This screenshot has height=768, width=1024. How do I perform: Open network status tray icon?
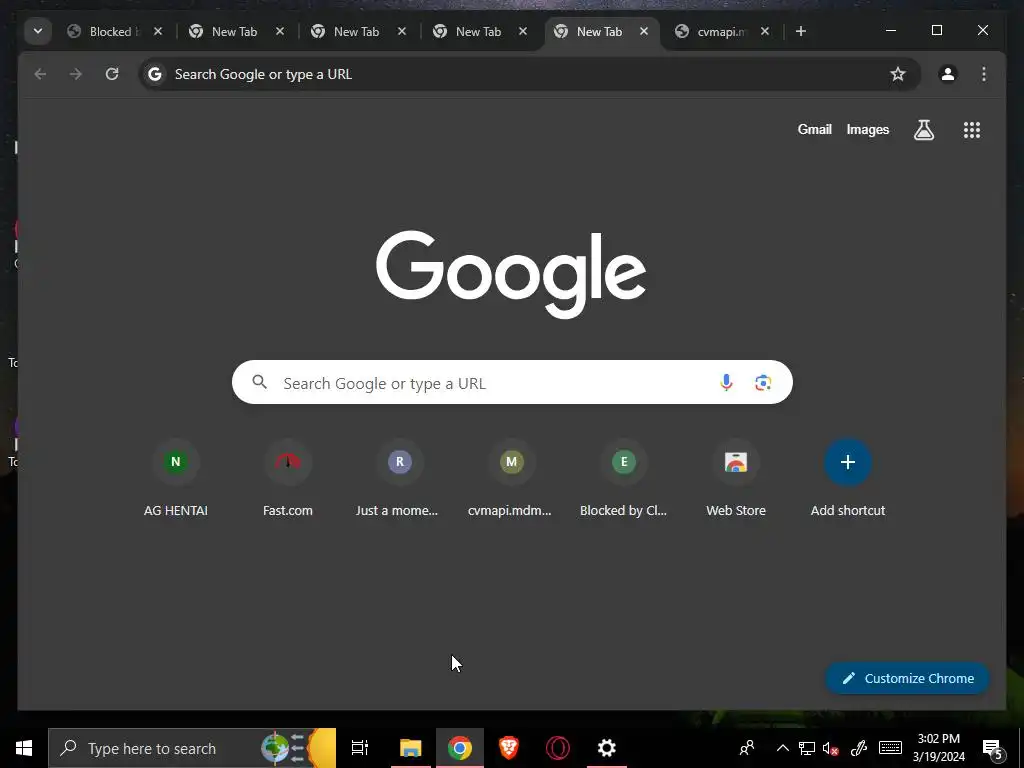coord(807,748)
